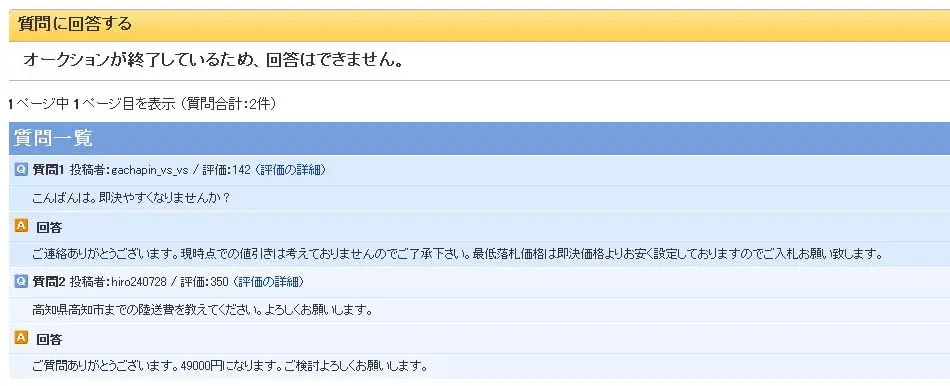
Task: Select the 質問に回答する header
Action: (479, 25)
